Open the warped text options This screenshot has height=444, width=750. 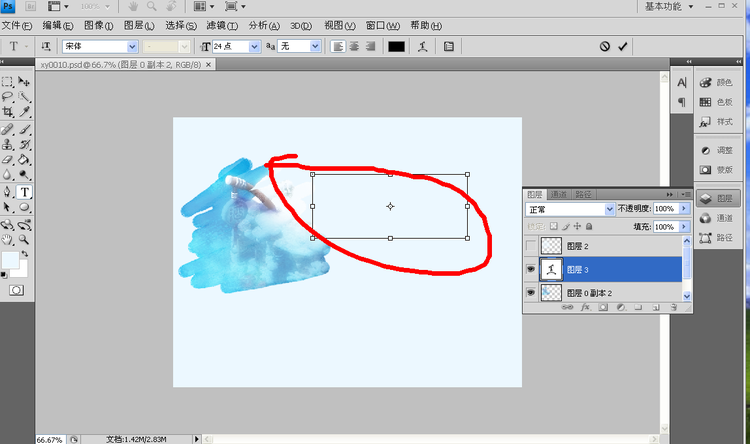tap(423, 46)
